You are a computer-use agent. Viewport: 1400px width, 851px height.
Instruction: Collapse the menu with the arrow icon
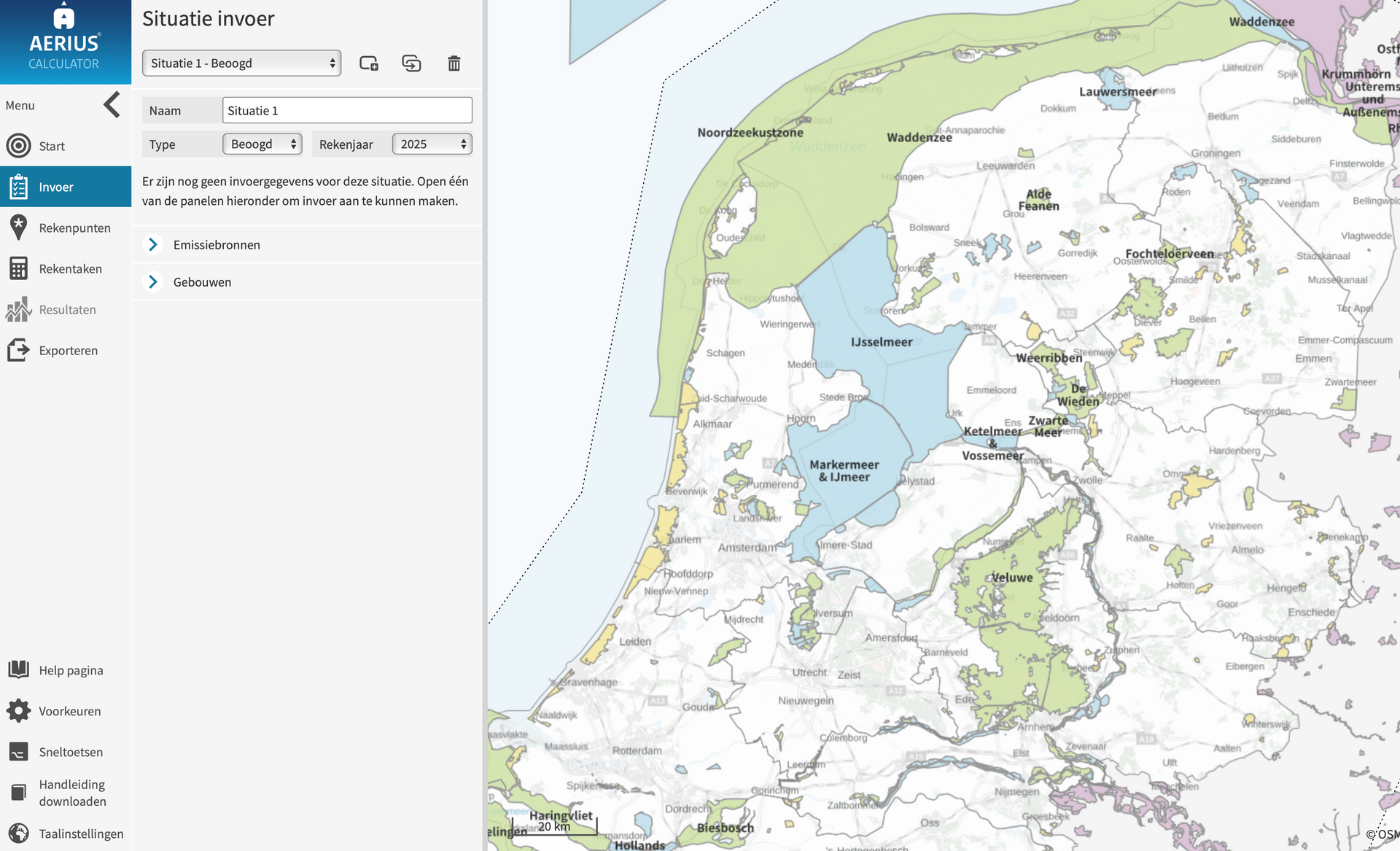tap(112, 105)
